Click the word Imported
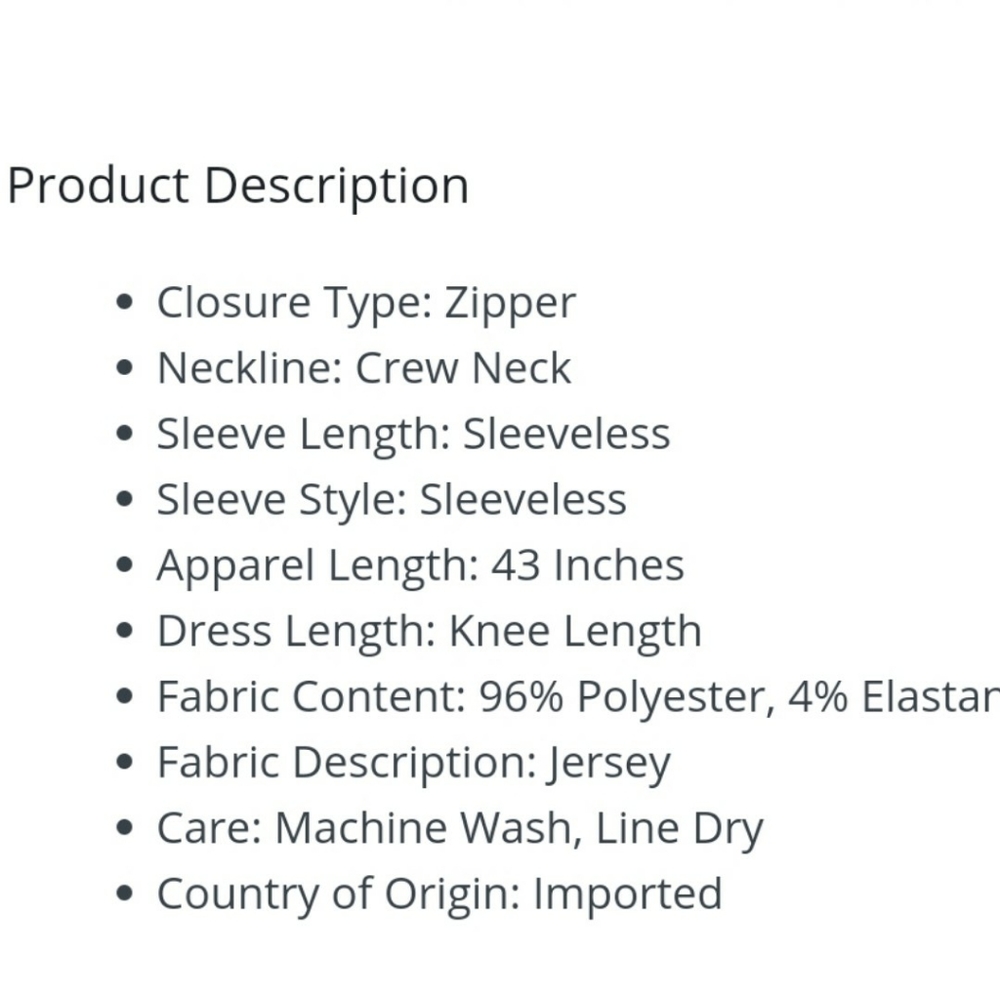The image size is (1000, 1000). (x=627, y=894)
